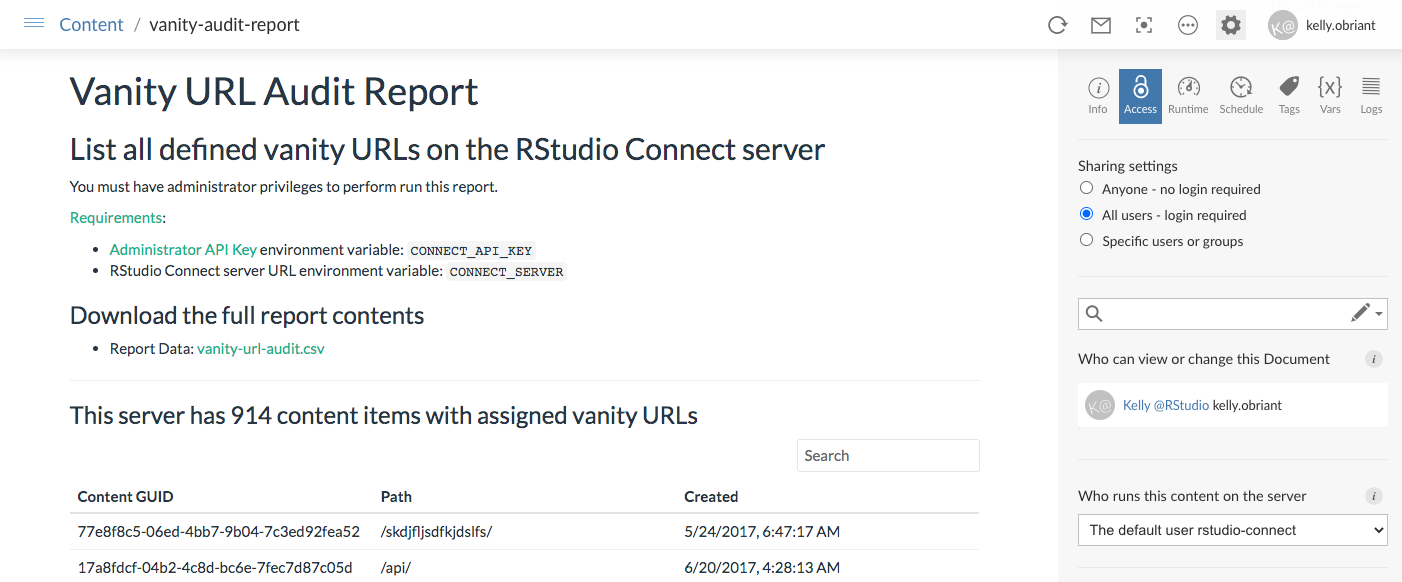Open the Runtime settings panel
This screenshot has height=582, width=1402.
(1188, 95)
